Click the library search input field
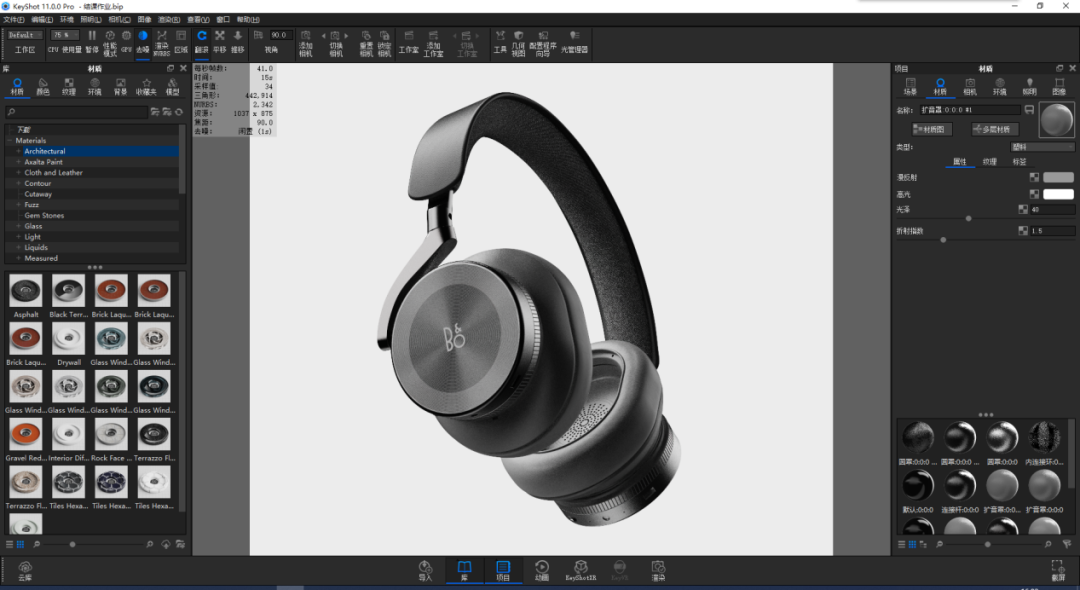1080x590 pixels. [x=76, y=112]
